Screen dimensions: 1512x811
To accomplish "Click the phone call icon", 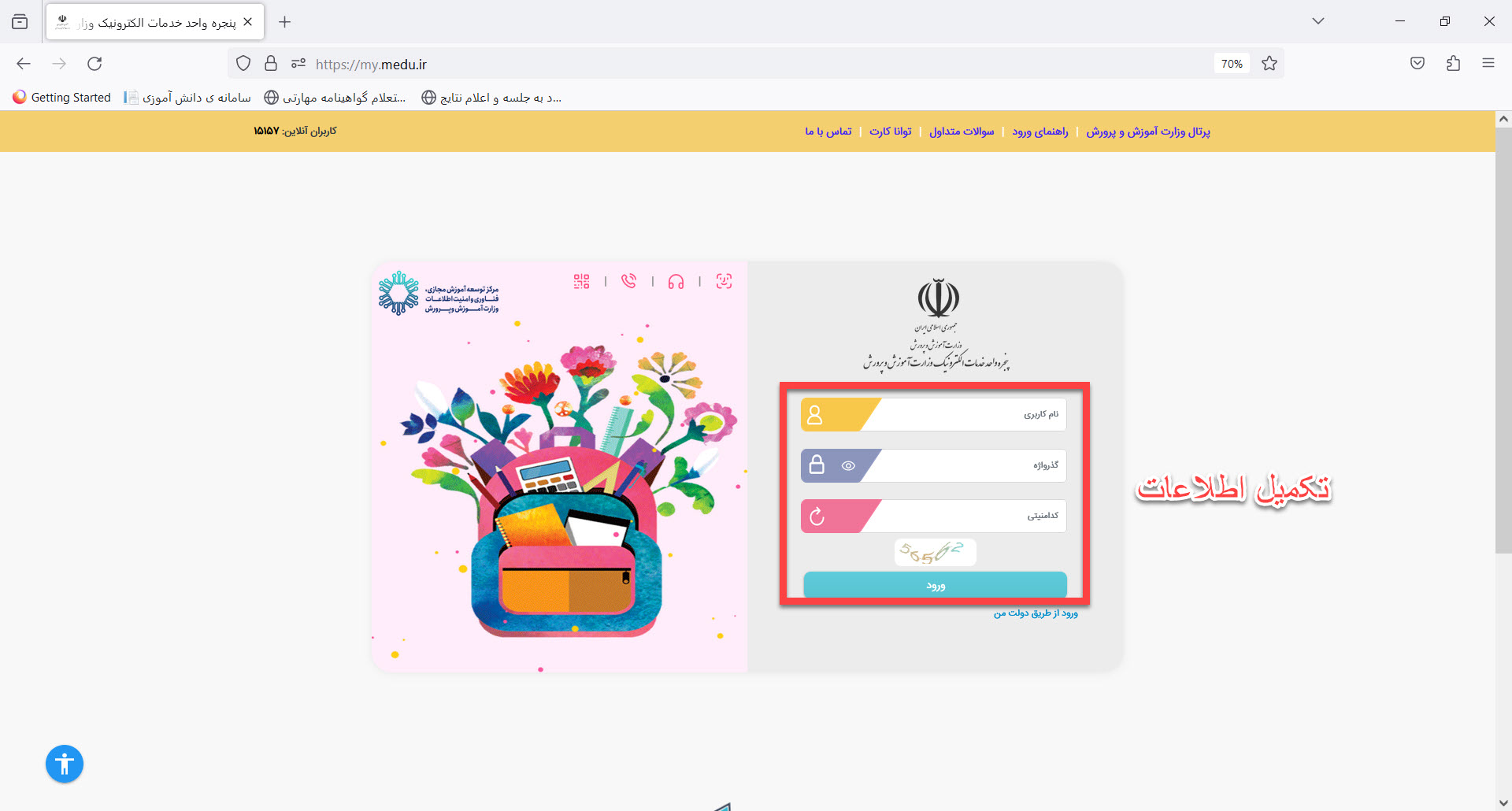I will 628,281.
